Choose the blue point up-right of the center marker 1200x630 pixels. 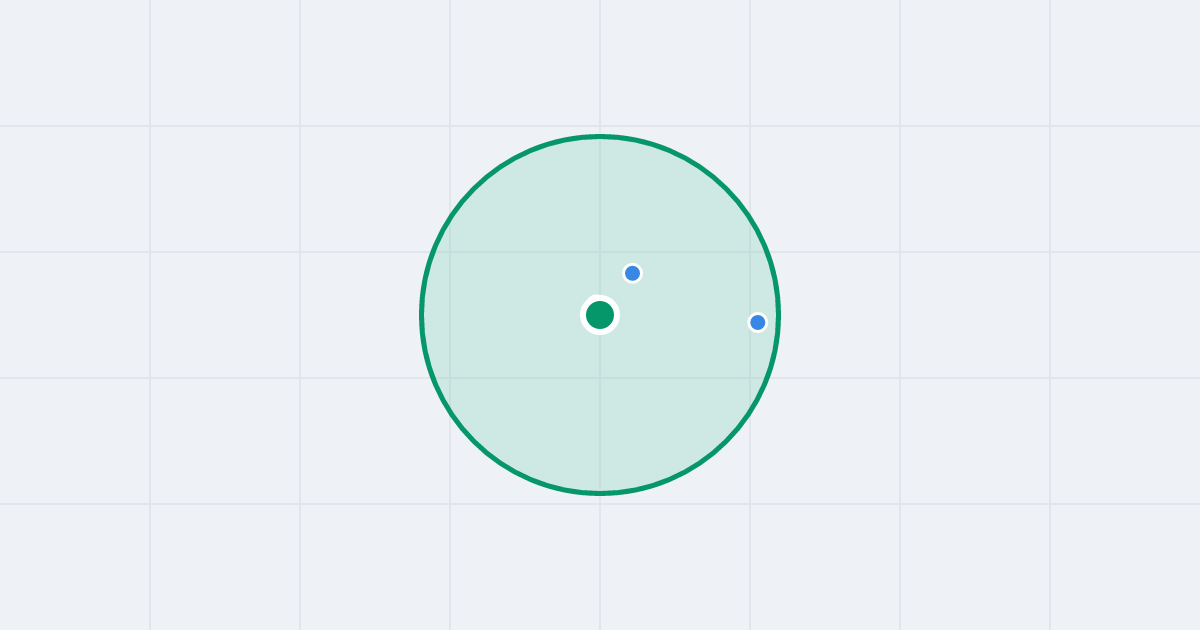[x=632, y=273]
